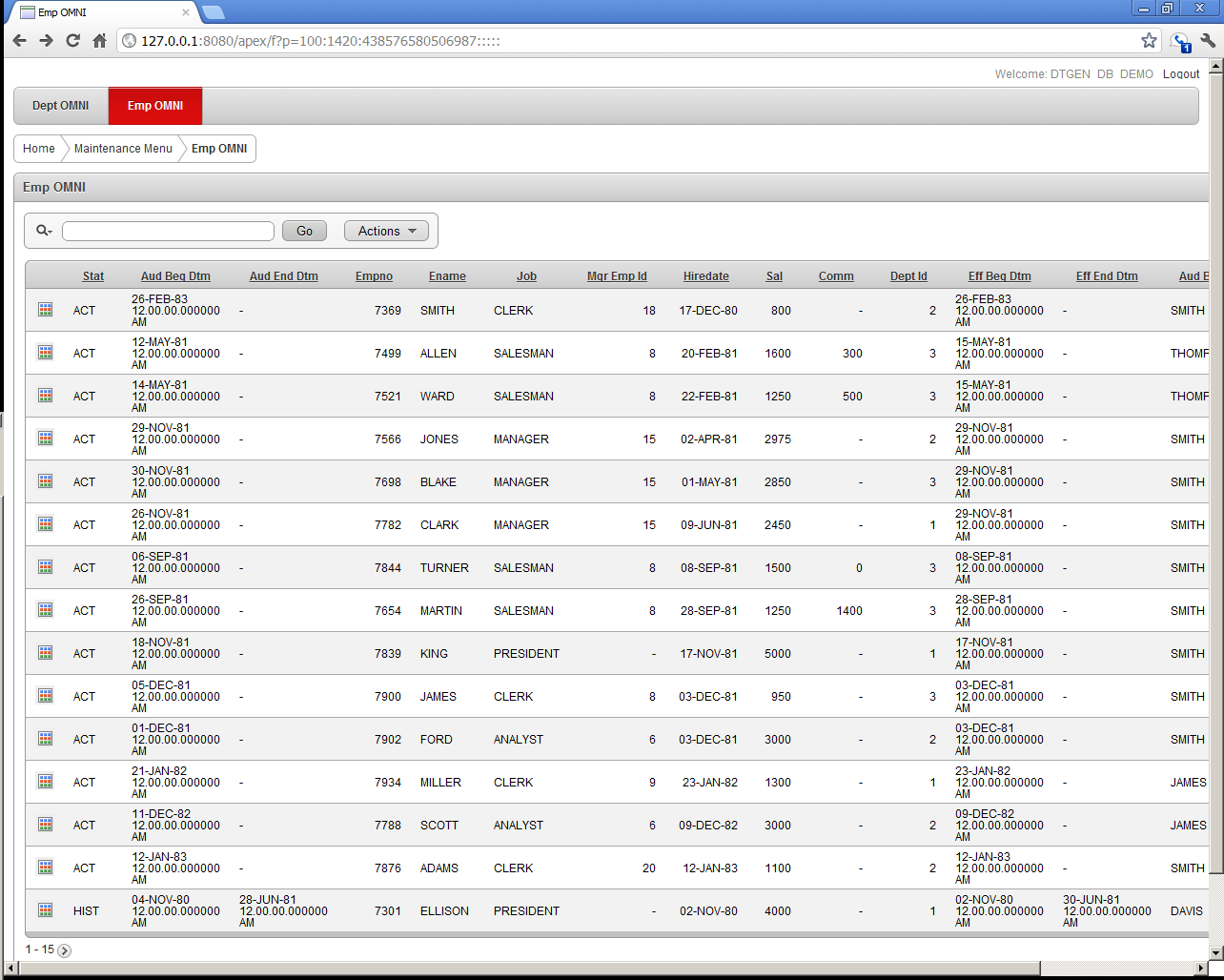
Task: Click the search magnifier icon
Action: [40, 230]
